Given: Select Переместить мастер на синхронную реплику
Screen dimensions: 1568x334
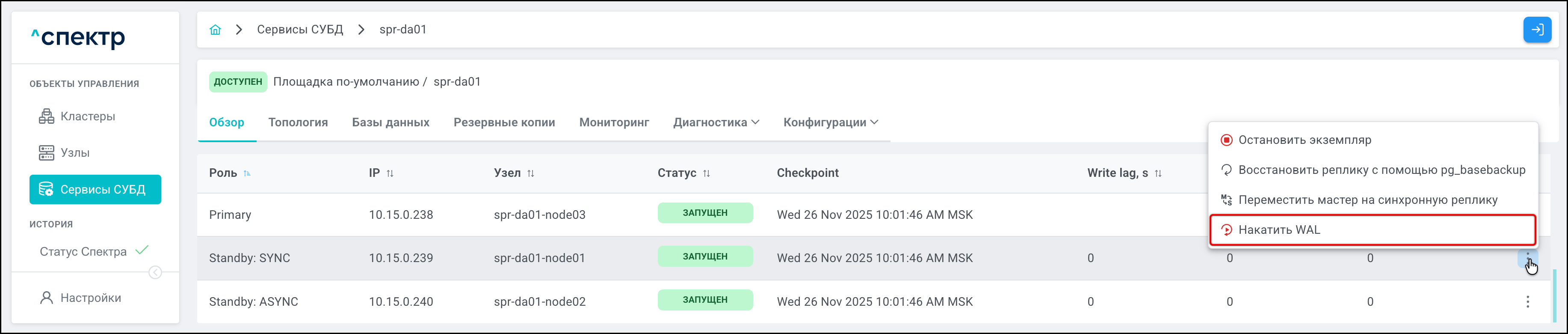Looking at the screenshot, I should pos(1367,200).
